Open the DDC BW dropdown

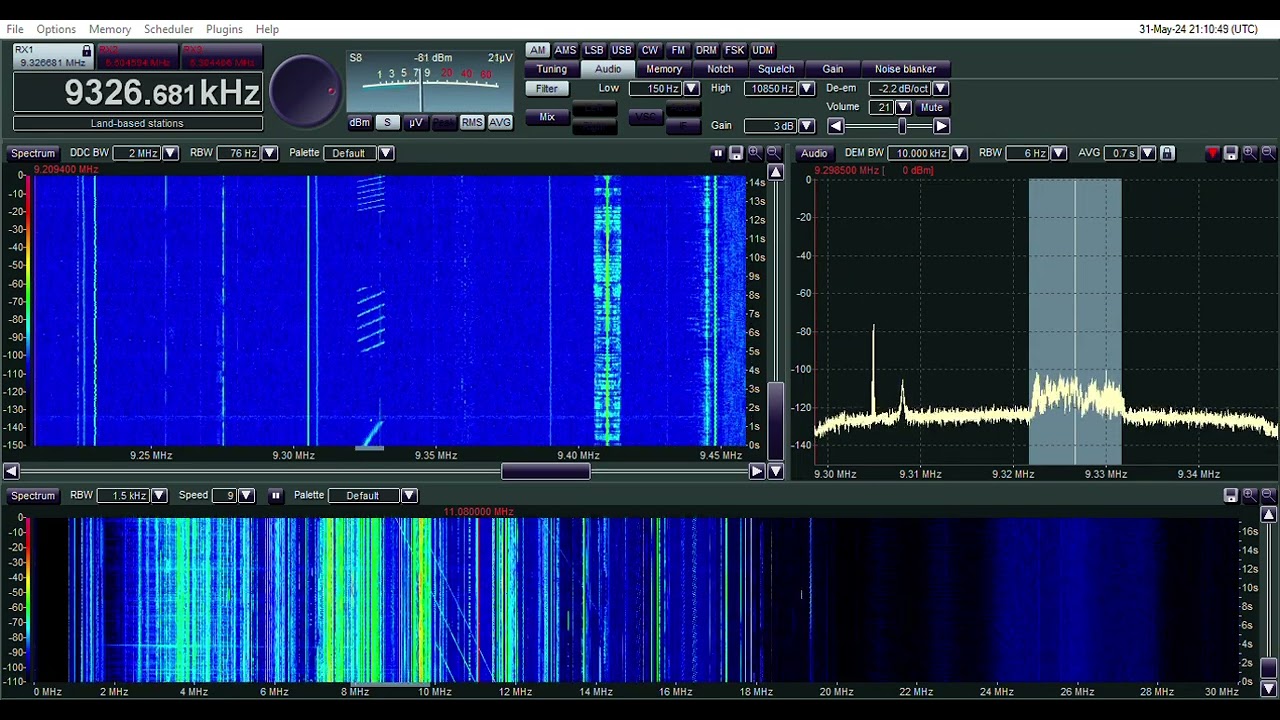pos(171,153)
